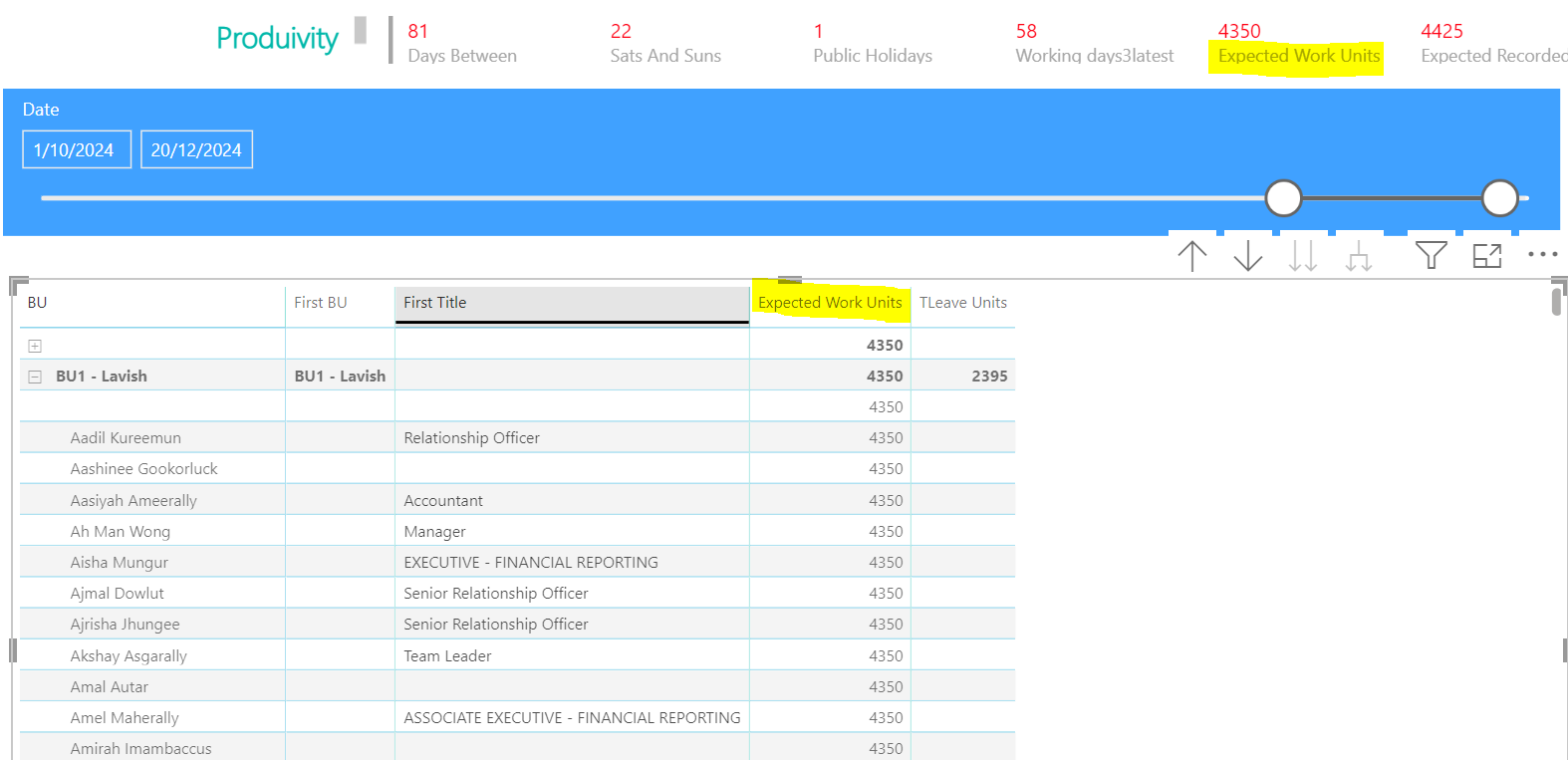Image resolution: width=1568 pixels, height=760 pixels.
Task: Sort by First Title column header
Action: pos(572,303)
